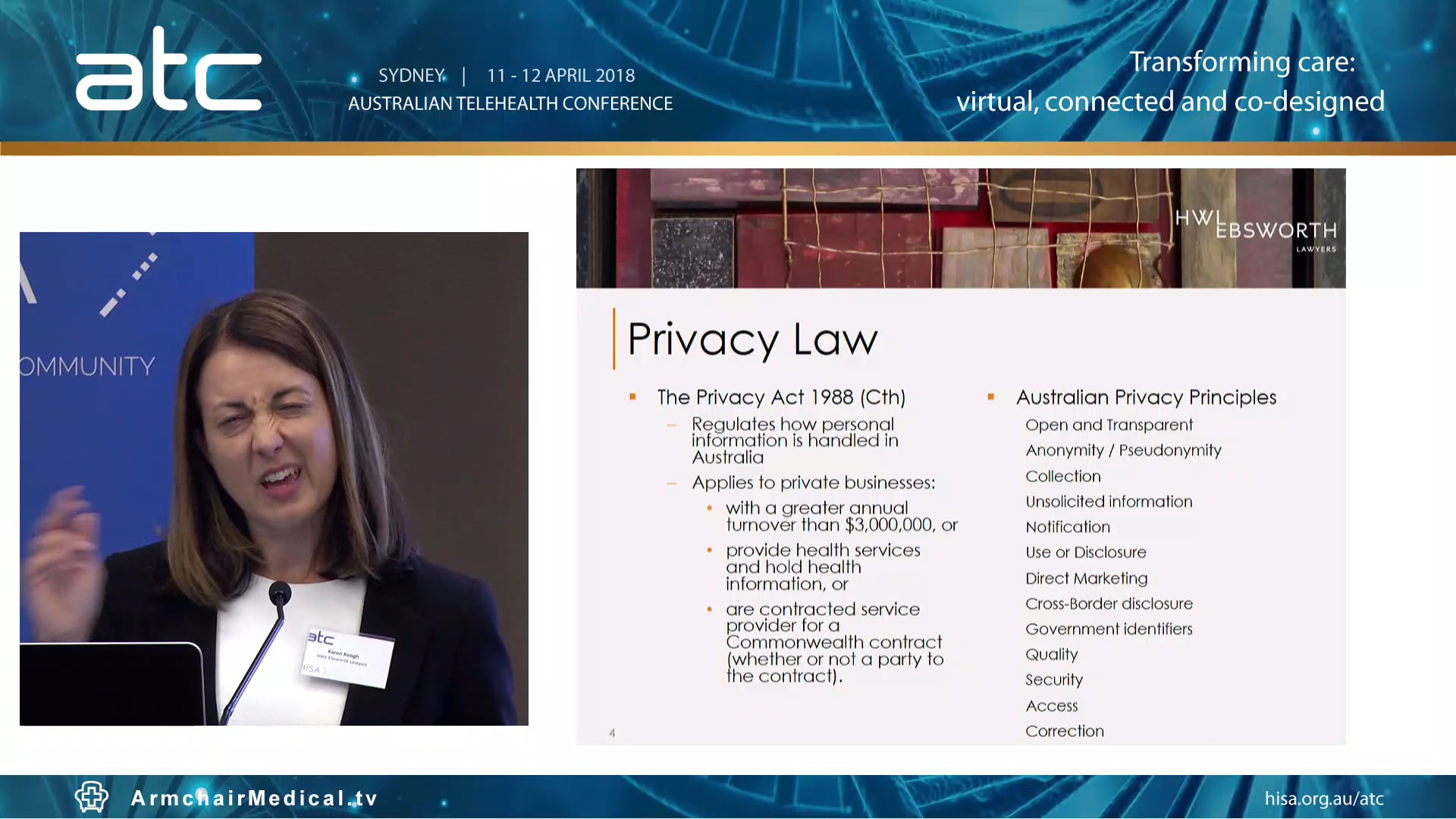This screenshot has height=819, width=1456.
Task: Open the hisa.org.au/atc link
Action: 1323,799
